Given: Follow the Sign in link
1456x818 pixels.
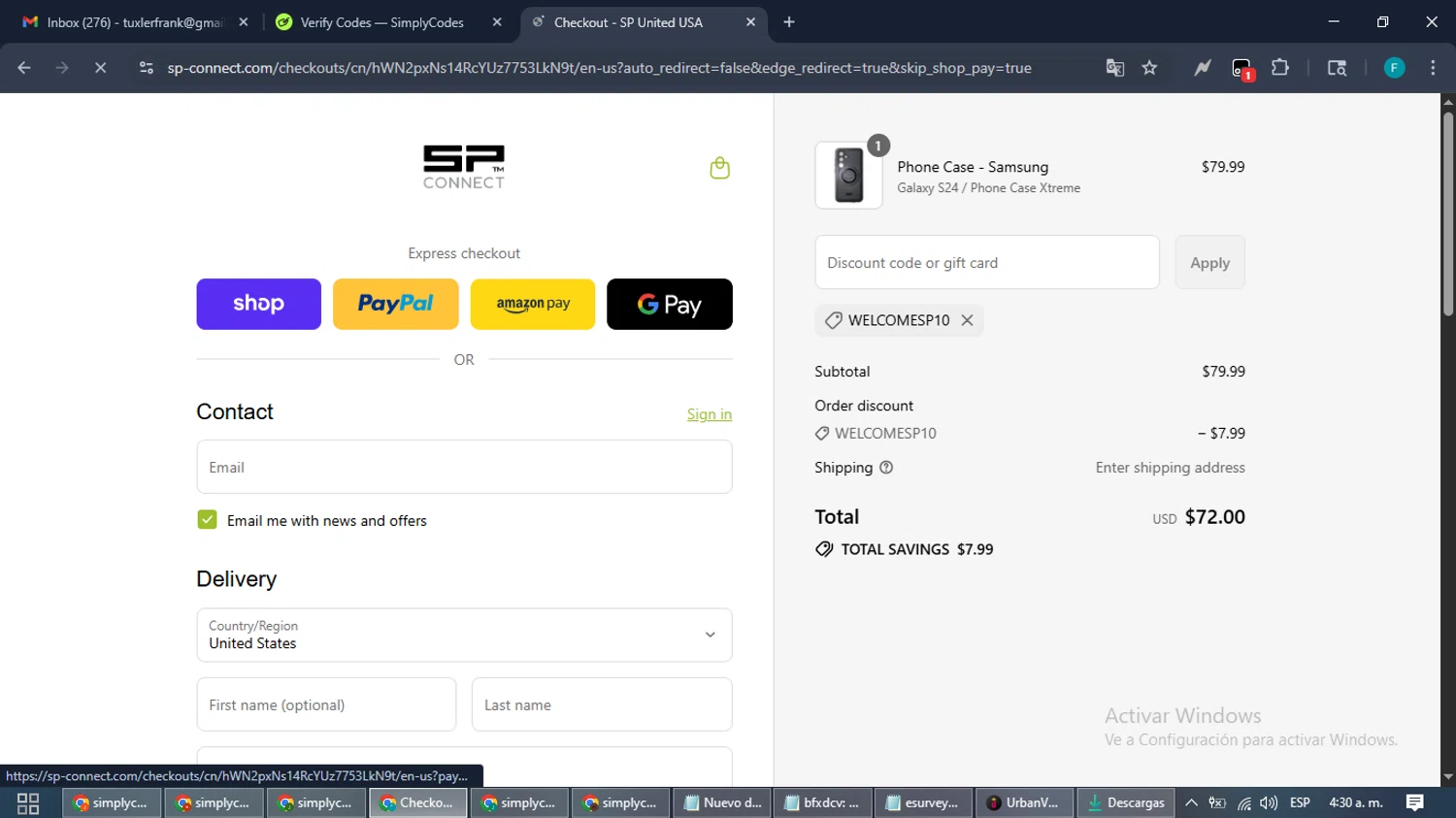Looking at the screenshot, I should (x=710, y=414).
